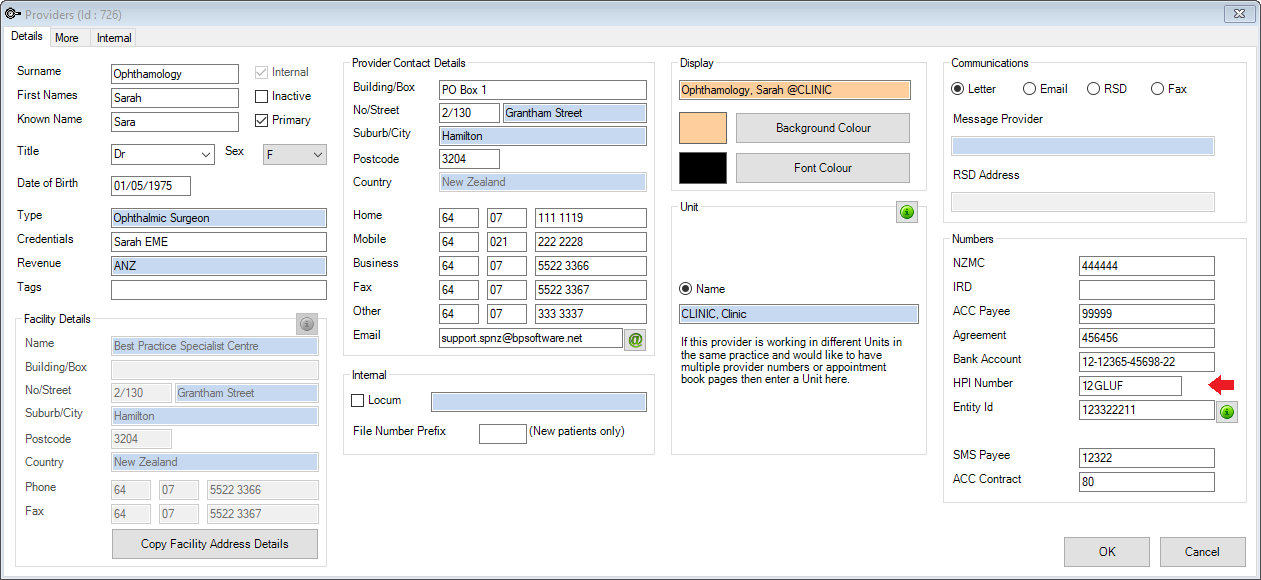Click the Mobile area code field 021
Viewport: 1261px width, 580px height.
507,242
